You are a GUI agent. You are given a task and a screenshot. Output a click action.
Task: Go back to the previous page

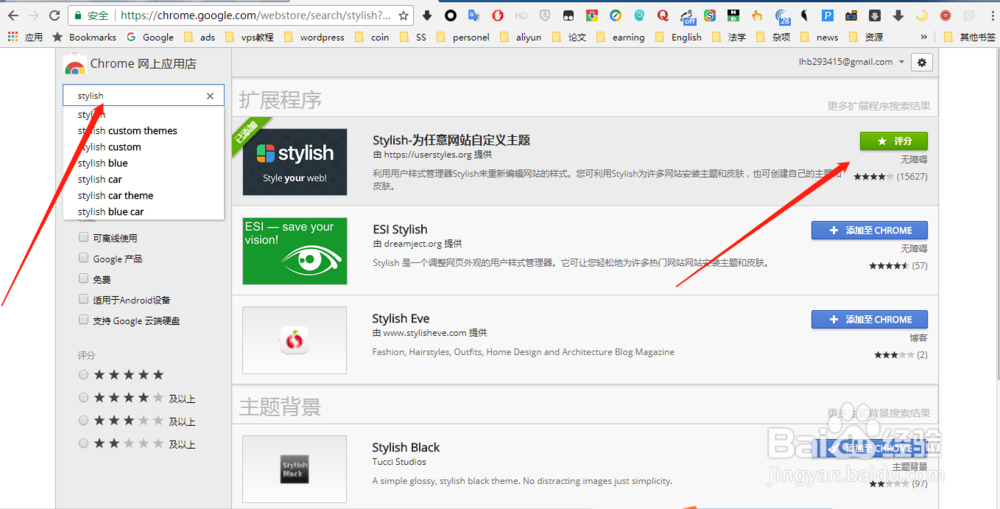coord(13,15)
